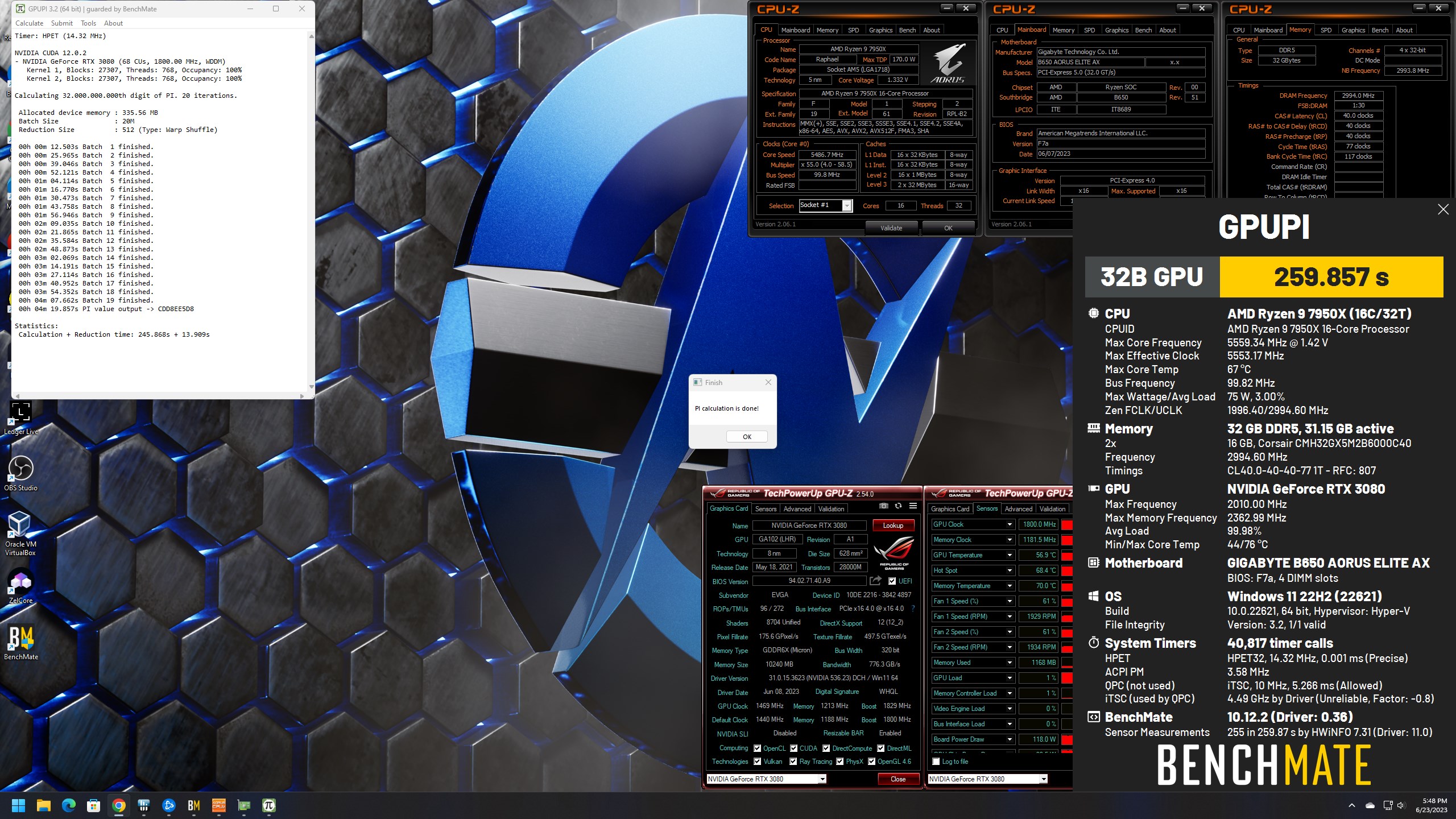Click GPUPI vertical scrollbar down arrow
This screenshot has width=1456, height=819.
click(311, 387)
